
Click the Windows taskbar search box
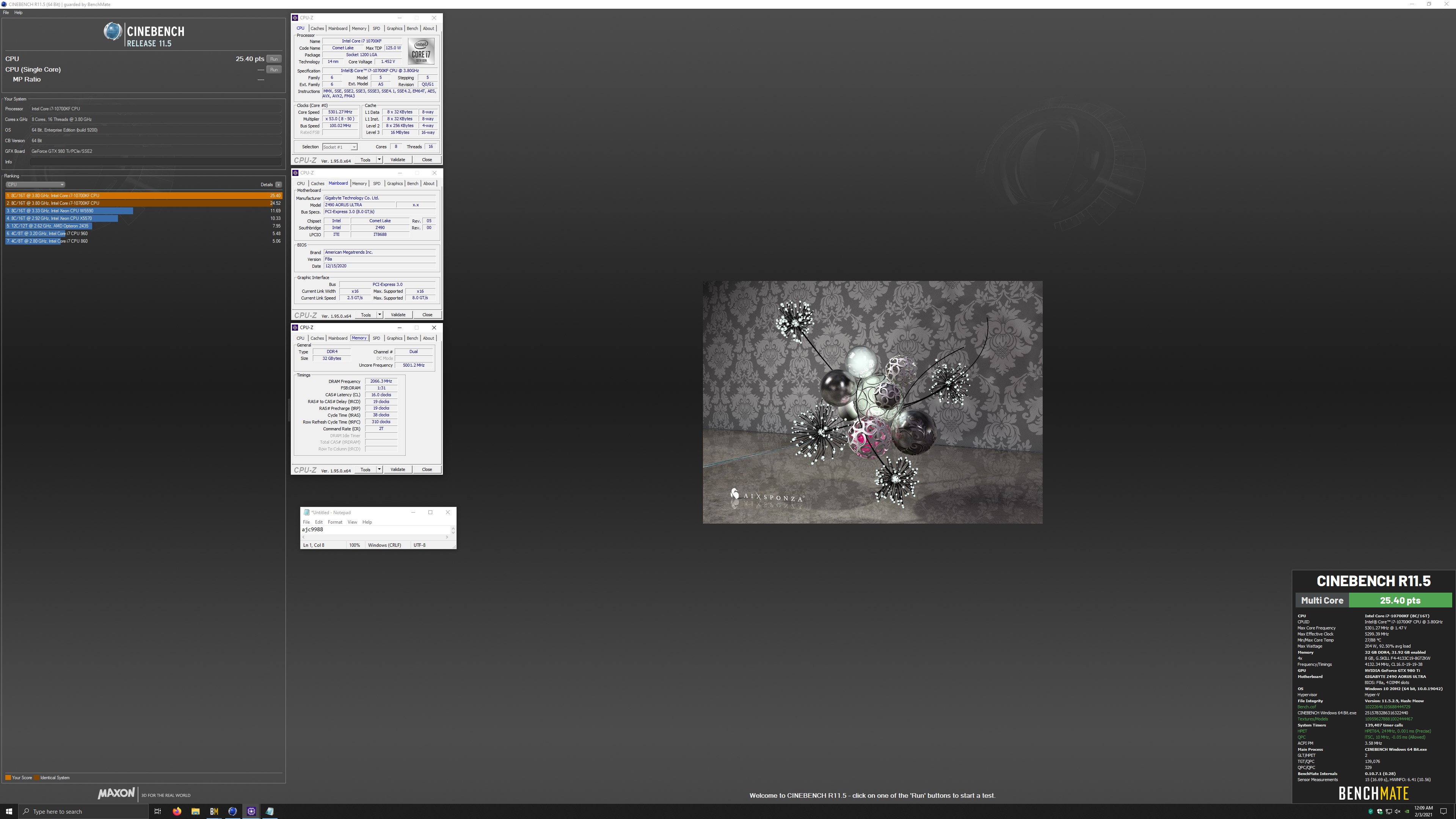tap(83, 812)
